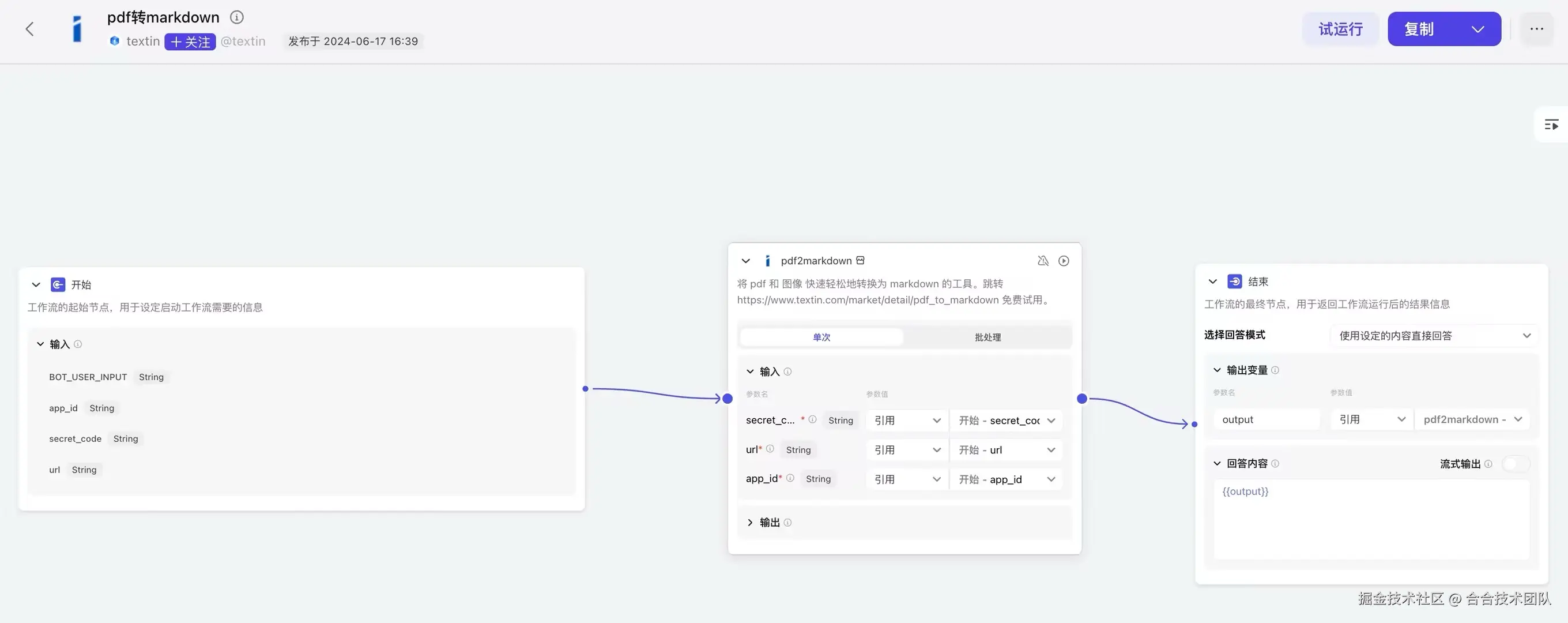1568x623 pixels.
Task: Collapse the 开始 node with chevron
Action: coord(36,284)
